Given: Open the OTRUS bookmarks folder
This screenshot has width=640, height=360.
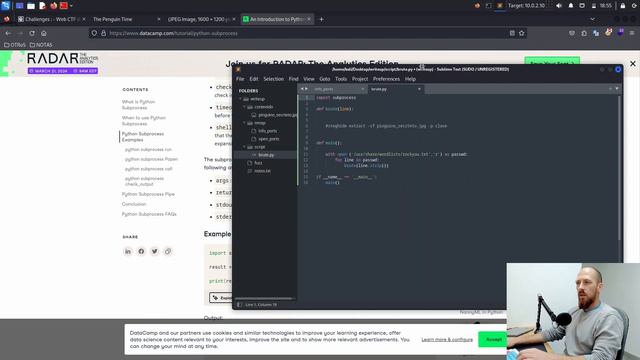Looking at the screenshot, I should pos(15,45).
